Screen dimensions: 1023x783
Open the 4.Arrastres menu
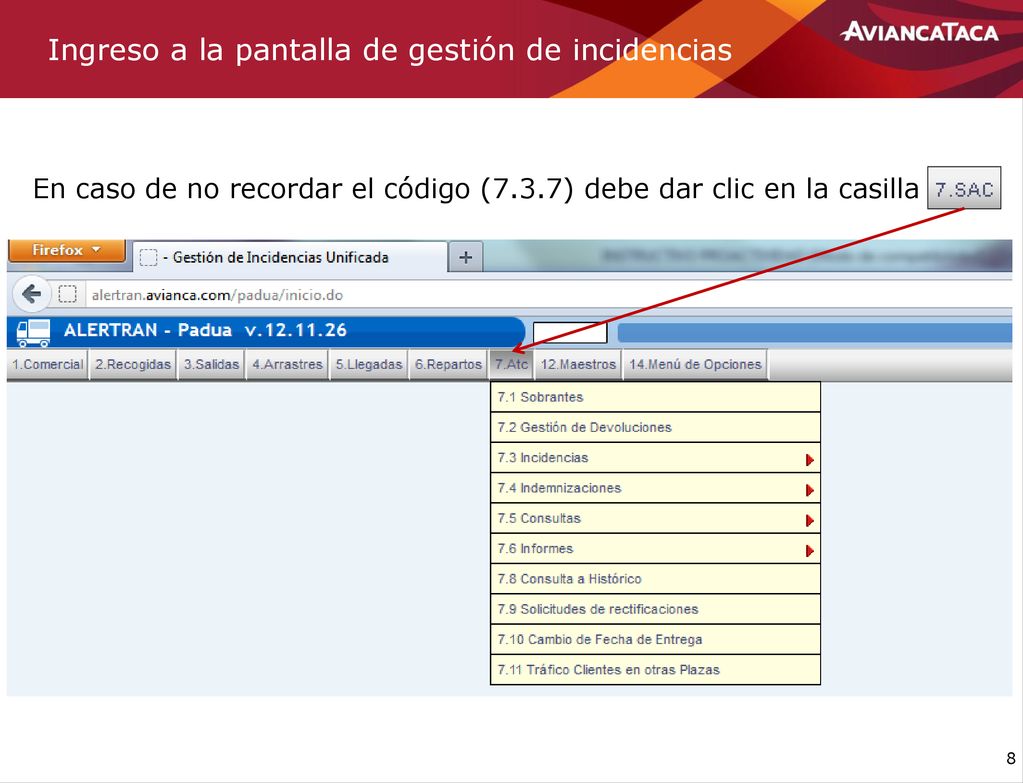click(288, 365)
